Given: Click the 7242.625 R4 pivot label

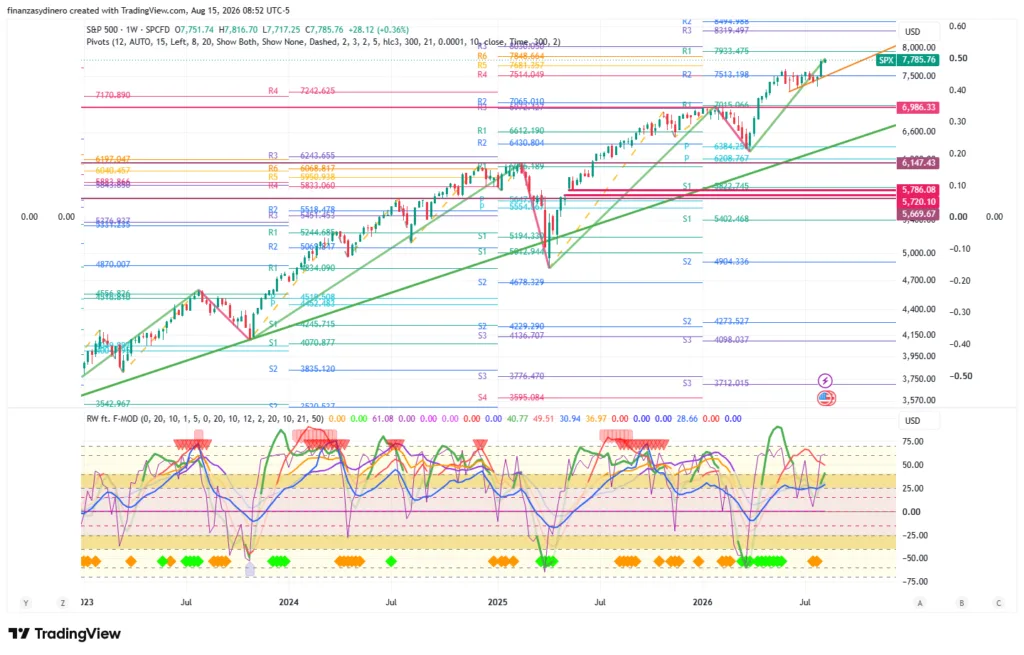Looking at the screenshot, I should pyautogui.click(x=317, y=91).
